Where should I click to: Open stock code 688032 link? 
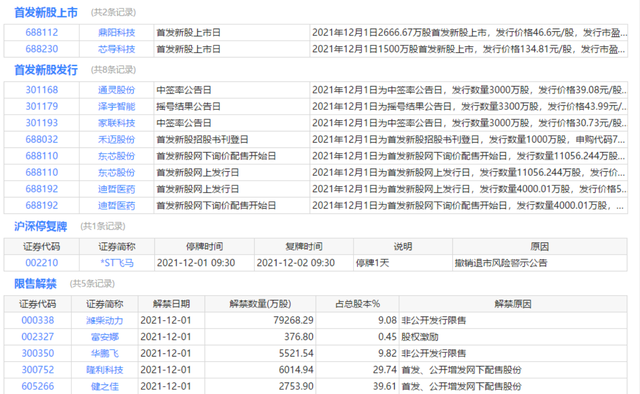click(x=42, y=140)
